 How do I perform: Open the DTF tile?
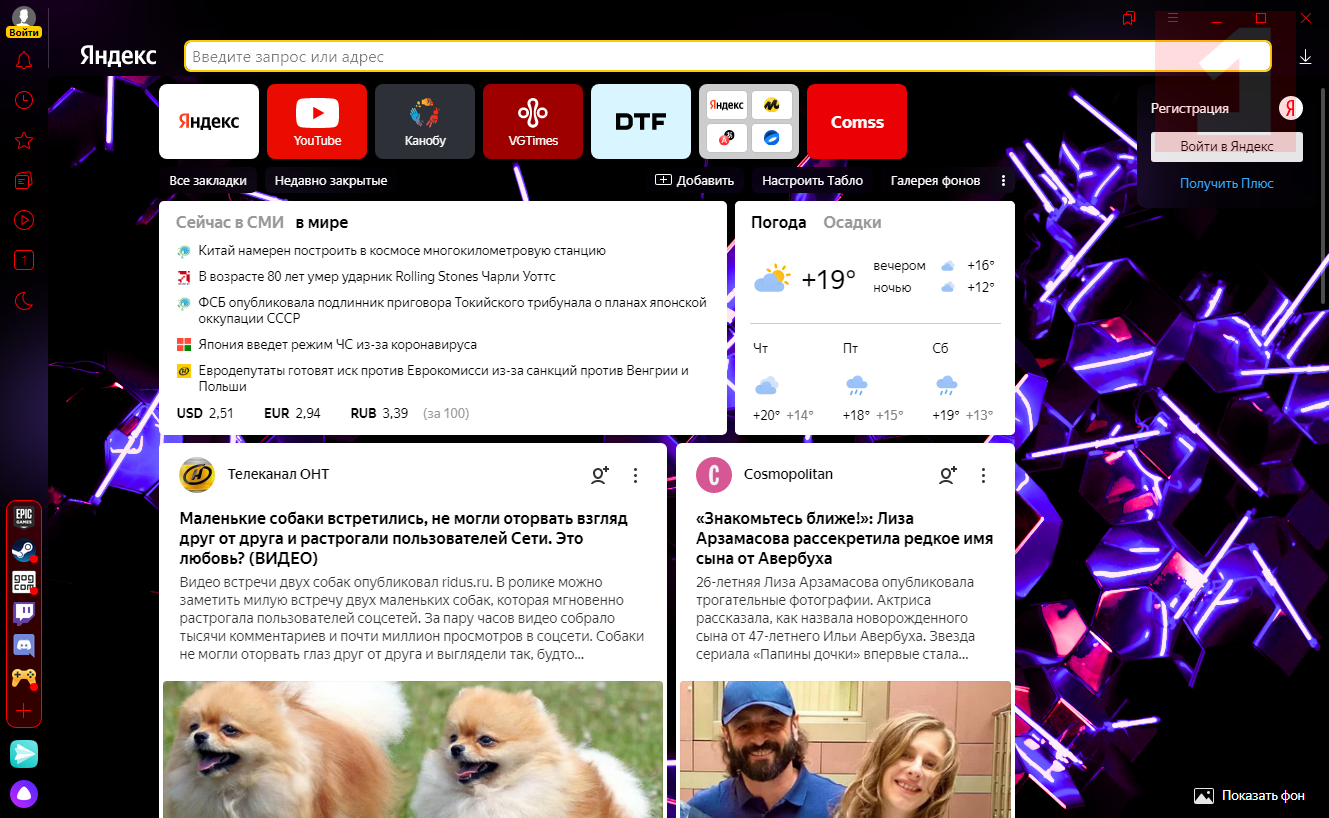pos(641,121)
